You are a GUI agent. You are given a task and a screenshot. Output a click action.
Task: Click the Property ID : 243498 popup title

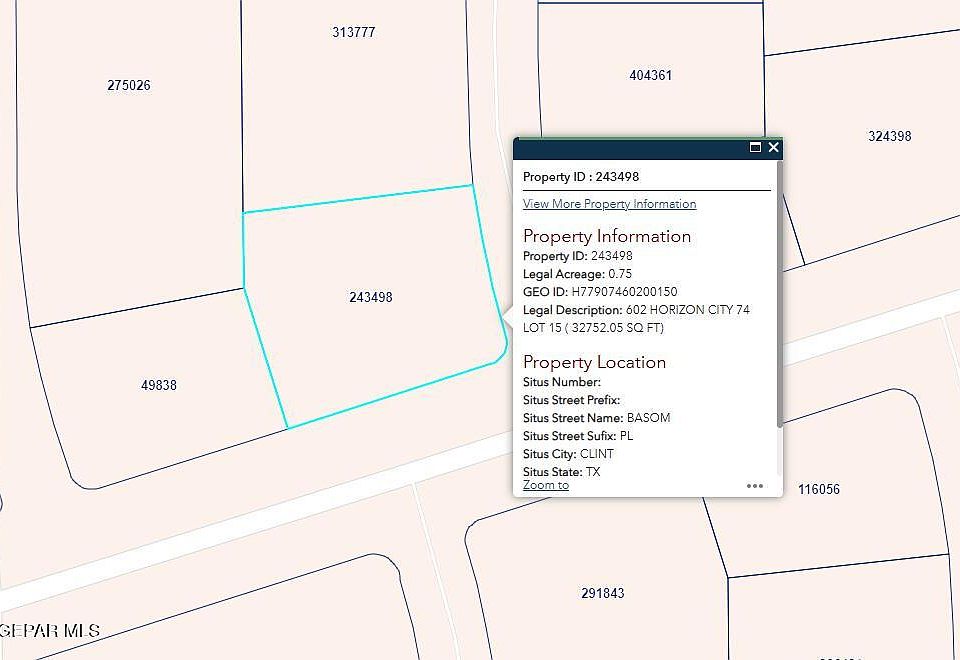pos(581,177)
